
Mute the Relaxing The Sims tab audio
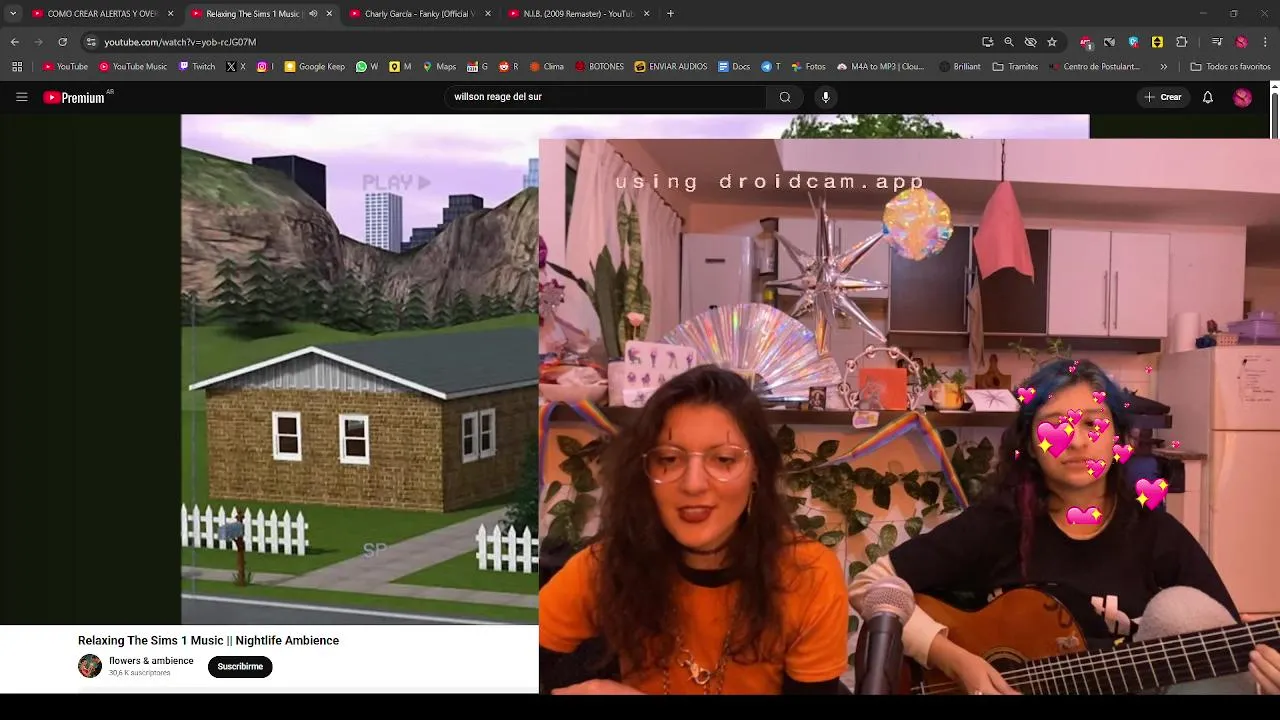(313, 14)
